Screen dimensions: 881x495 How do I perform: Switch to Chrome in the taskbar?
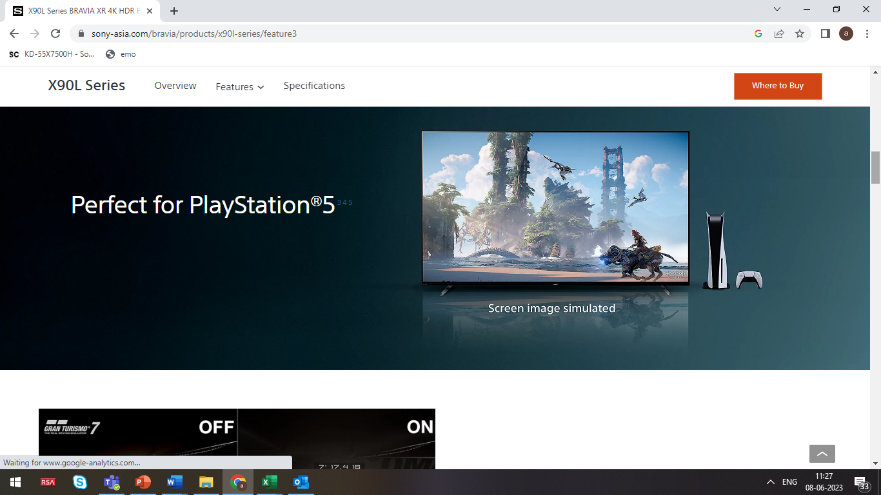pyautogui.click(x=238, y=482)
